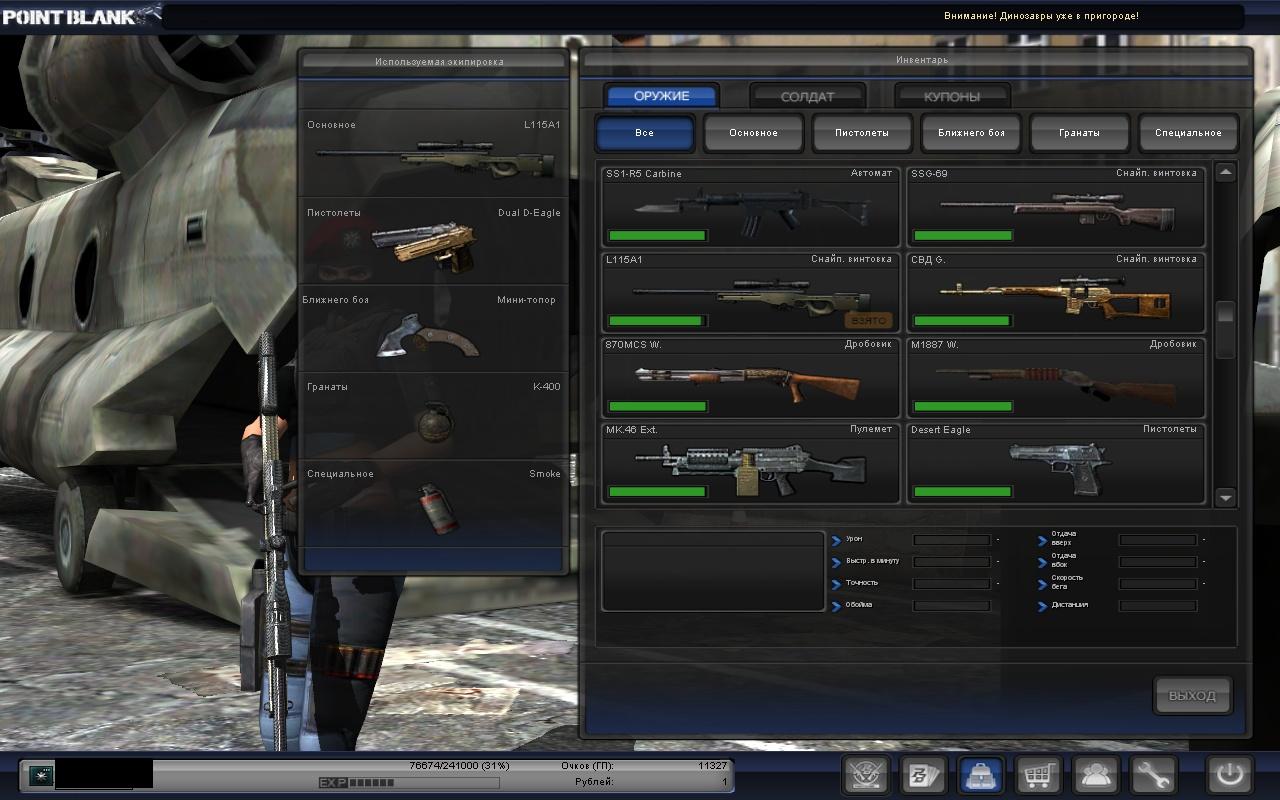Show only Ближнего боя weapons
1280x800 pixels.
tap(970, 133)
